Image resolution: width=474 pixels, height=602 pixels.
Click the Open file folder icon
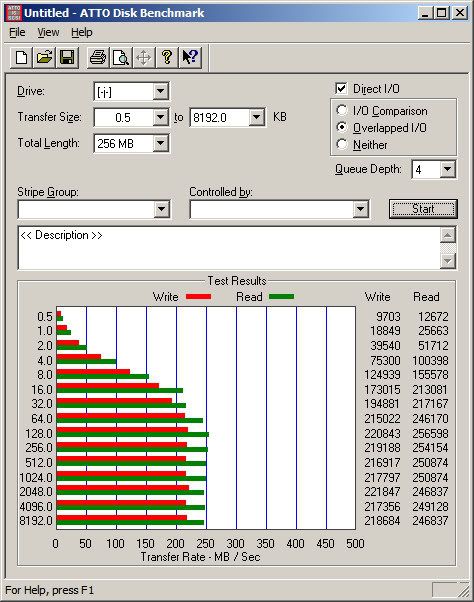click(x=44, y=58)
